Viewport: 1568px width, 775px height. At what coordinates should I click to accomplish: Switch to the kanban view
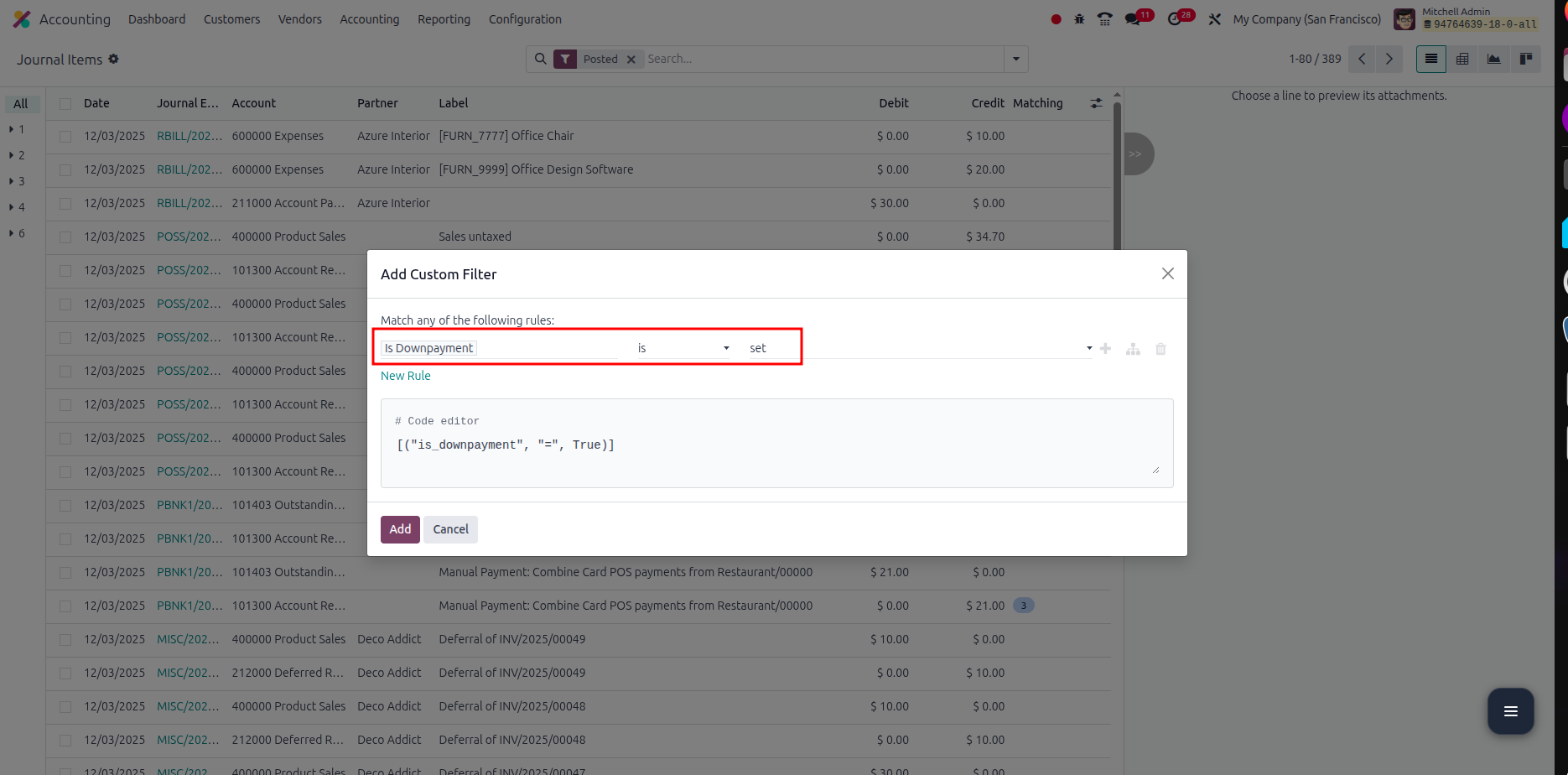click(1525, 59)
